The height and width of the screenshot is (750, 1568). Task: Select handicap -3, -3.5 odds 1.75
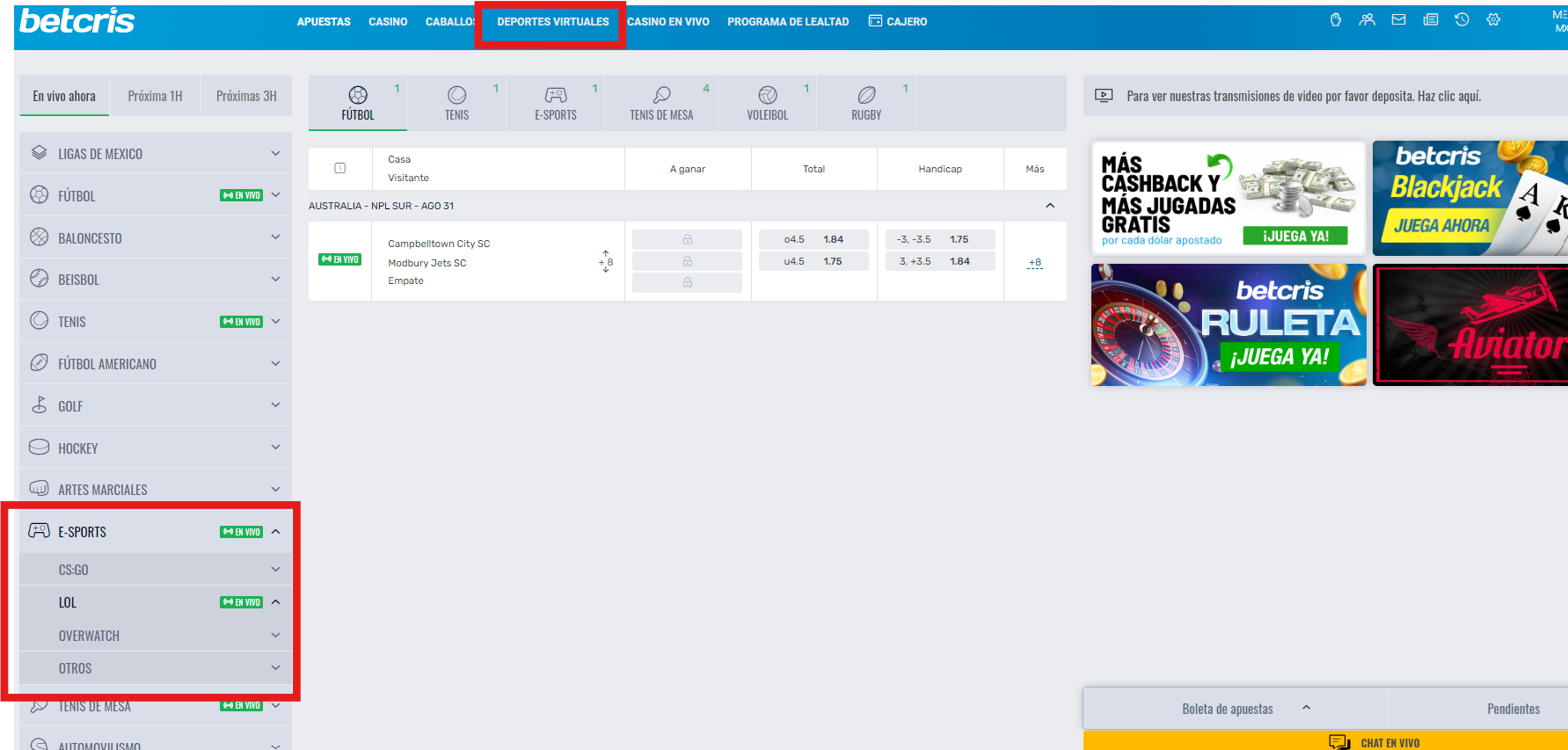click(x=940, y=239)
